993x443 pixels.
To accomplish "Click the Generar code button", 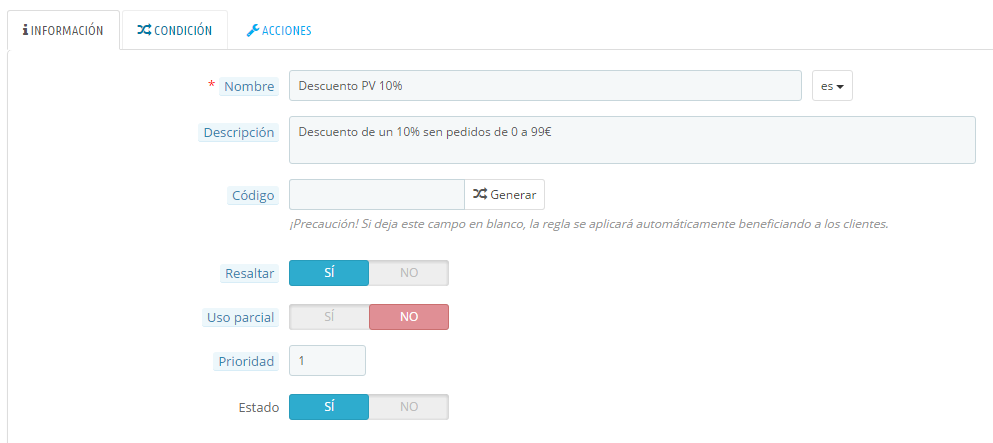I will pos(505,194).
